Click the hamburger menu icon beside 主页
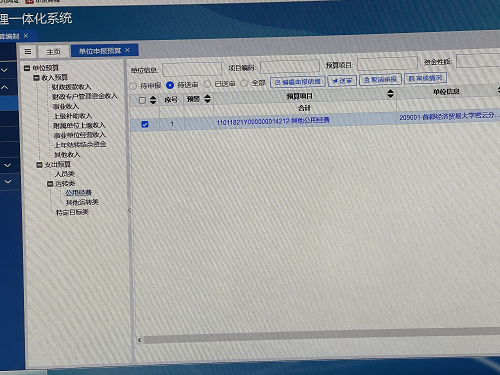Screen dimensions: 500x375 28,52
